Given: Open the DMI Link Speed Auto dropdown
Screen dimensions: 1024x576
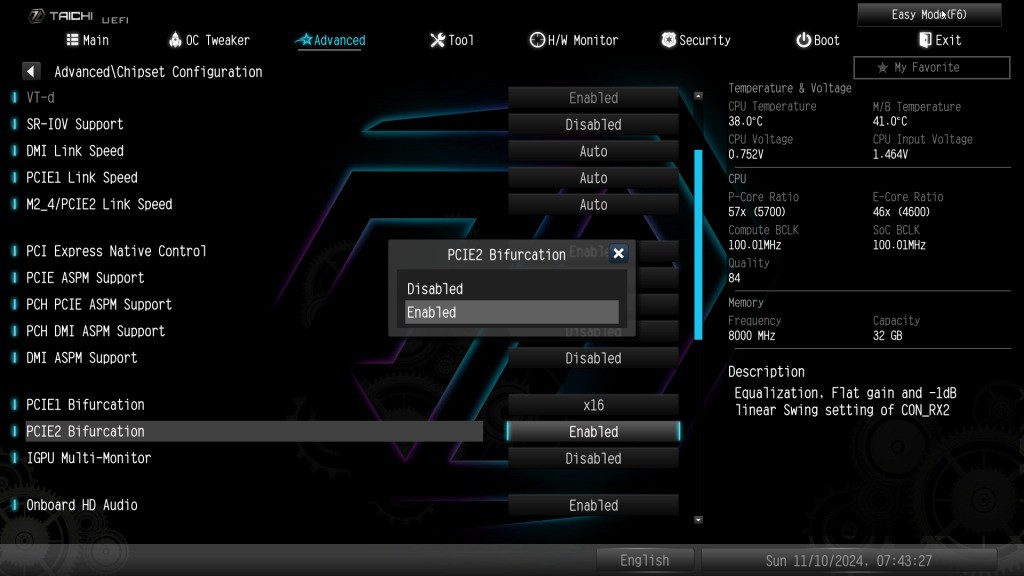Looking at the screenshot, I should click(593, 152).
